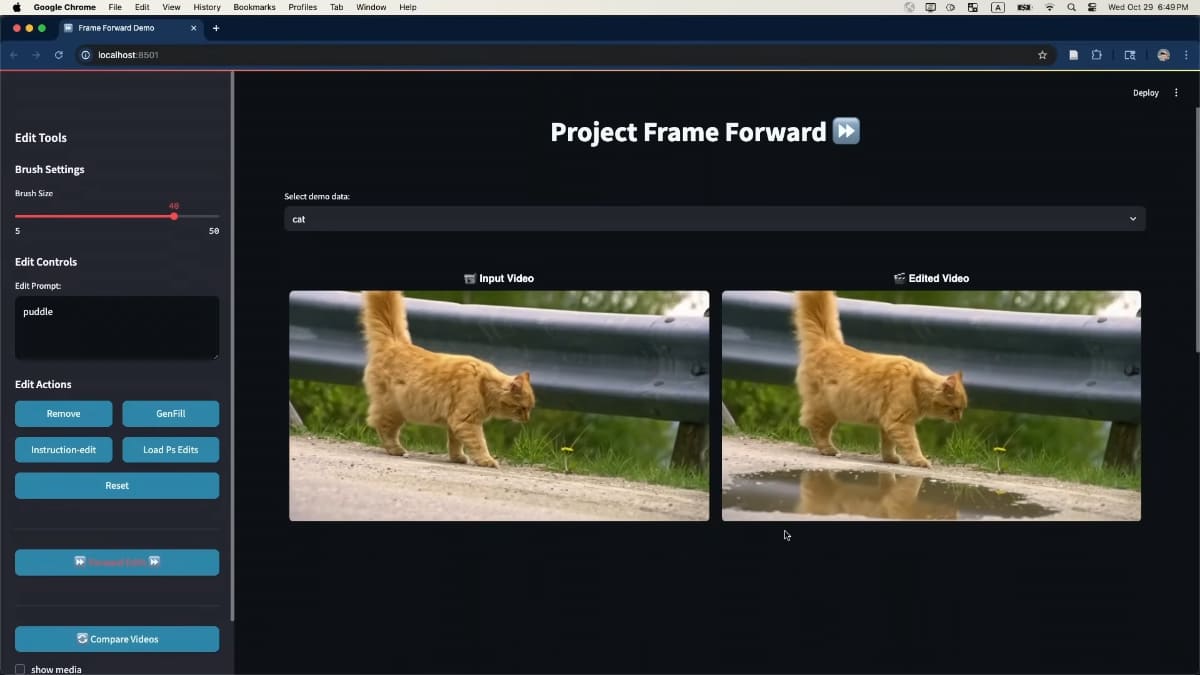The width and height of the screenshot is (1200, 675).
Task: Click the Brush Size slider handle
Action: 173,215
